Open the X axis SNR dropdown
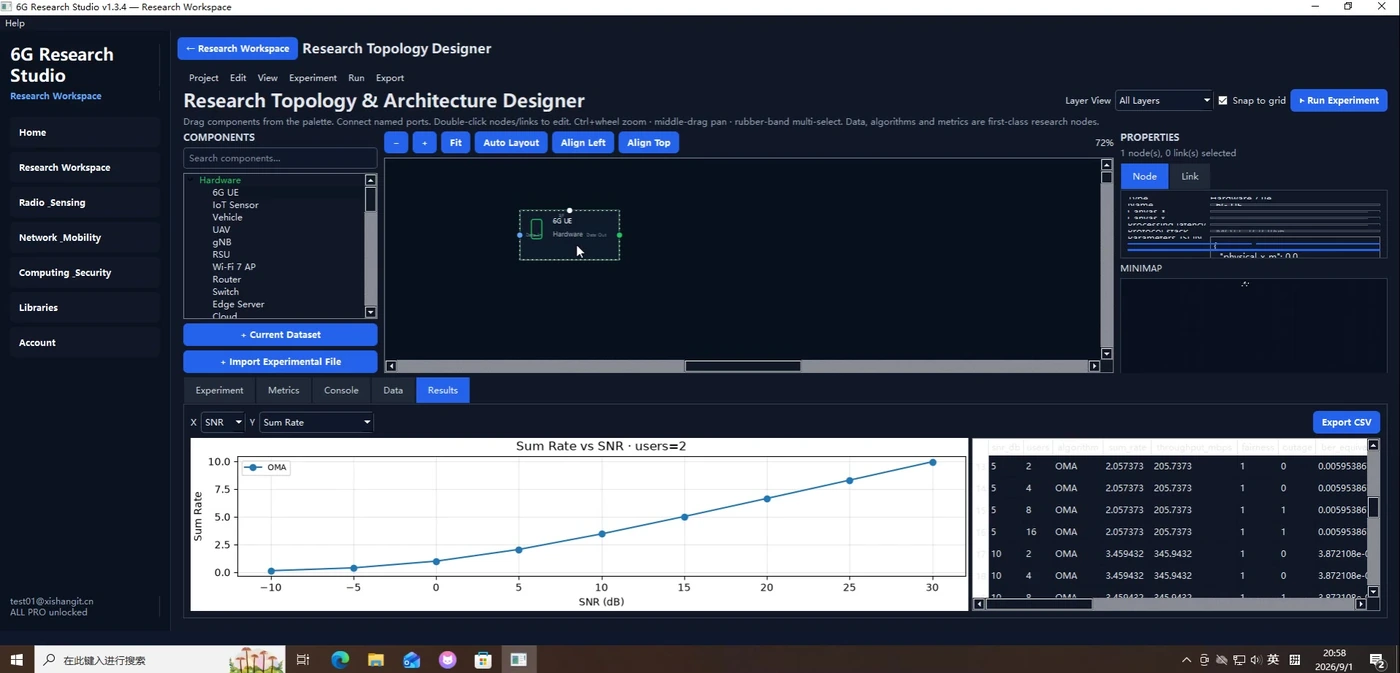The width and height of the screenshot is (1400, 673). [x=223, y=422]
